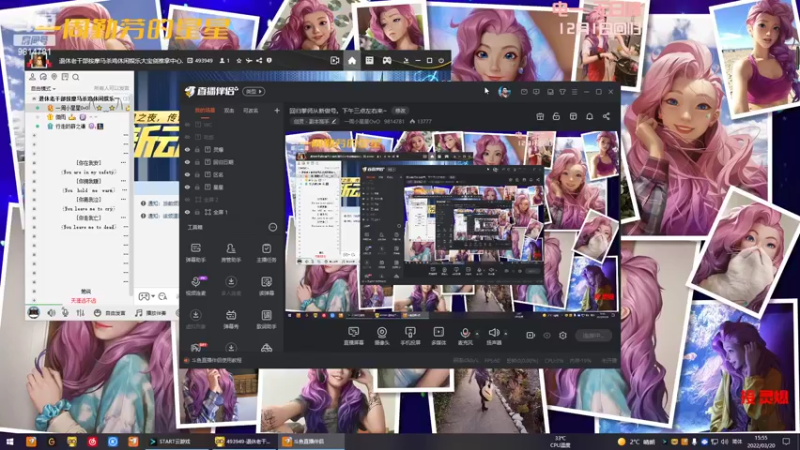Collapse the 工具箱 toolbox section
The width and height of the screenshot is (800, 450).
[x=273, y=227]
